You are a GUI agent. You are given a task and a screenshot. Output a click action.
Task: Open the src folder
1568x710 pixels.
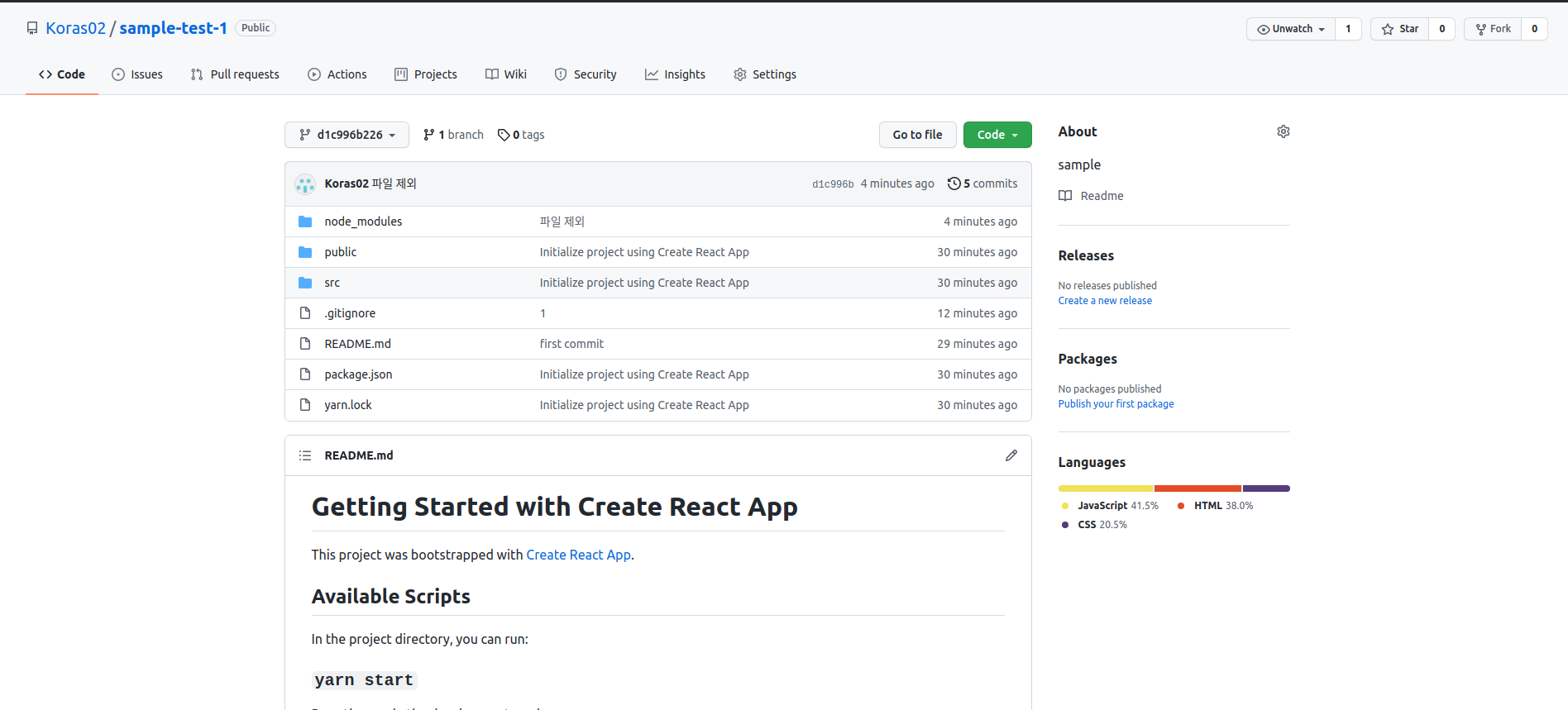pos(332,283)
